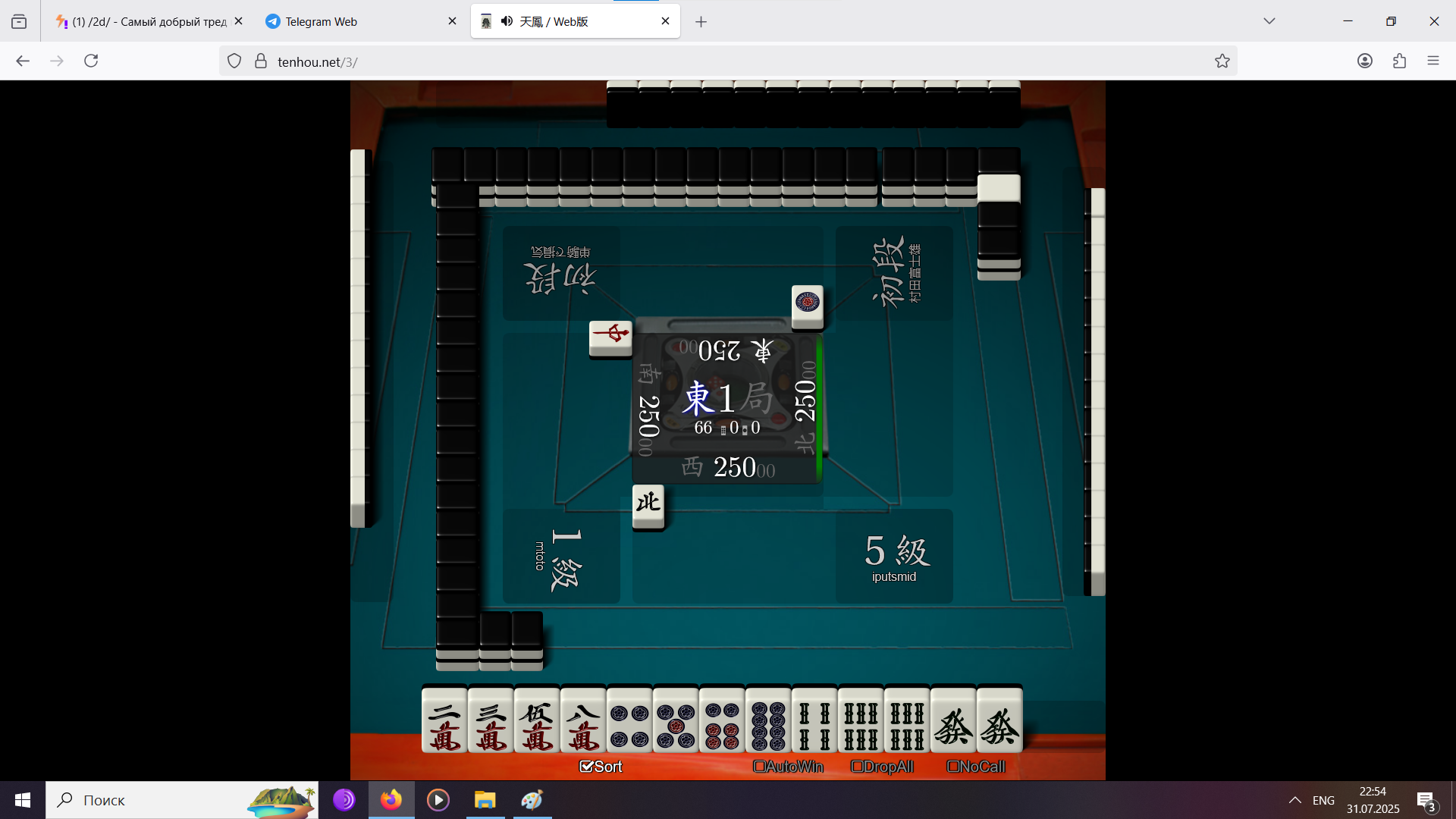Pick the 4-sou bamboo tile
The height and width of the screenshot is (819, 1456).
point(814,720)
